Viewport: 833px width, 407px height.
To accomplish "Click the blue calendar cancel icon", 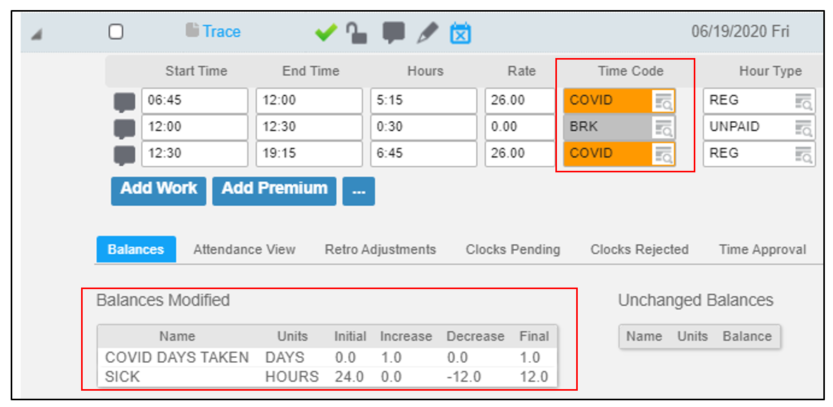I will tap(461, 33).
